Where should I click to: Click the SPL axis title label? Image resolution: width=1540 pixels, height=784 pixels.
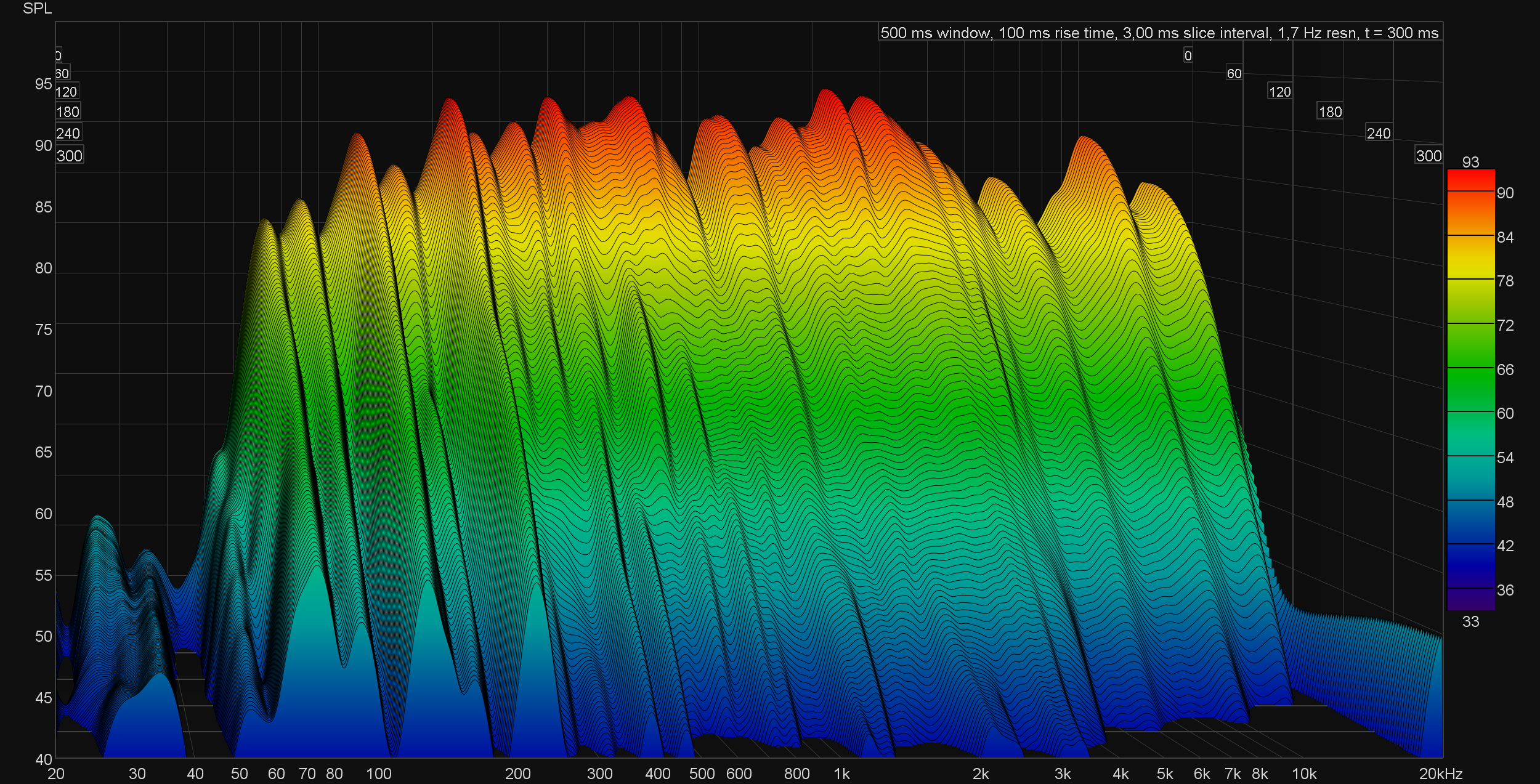[x=37, y=9]
